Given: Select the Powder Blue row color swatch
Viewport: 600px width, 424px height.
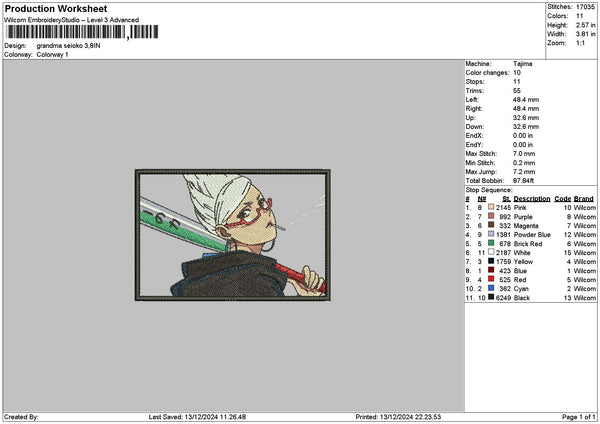Looking at the screenshot, I should coord(491,235).
